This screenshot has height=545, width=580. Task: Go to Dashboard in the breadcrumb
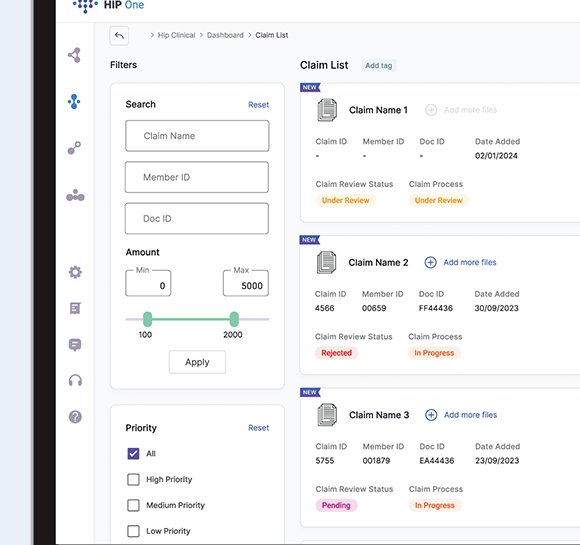coord(225,35)
